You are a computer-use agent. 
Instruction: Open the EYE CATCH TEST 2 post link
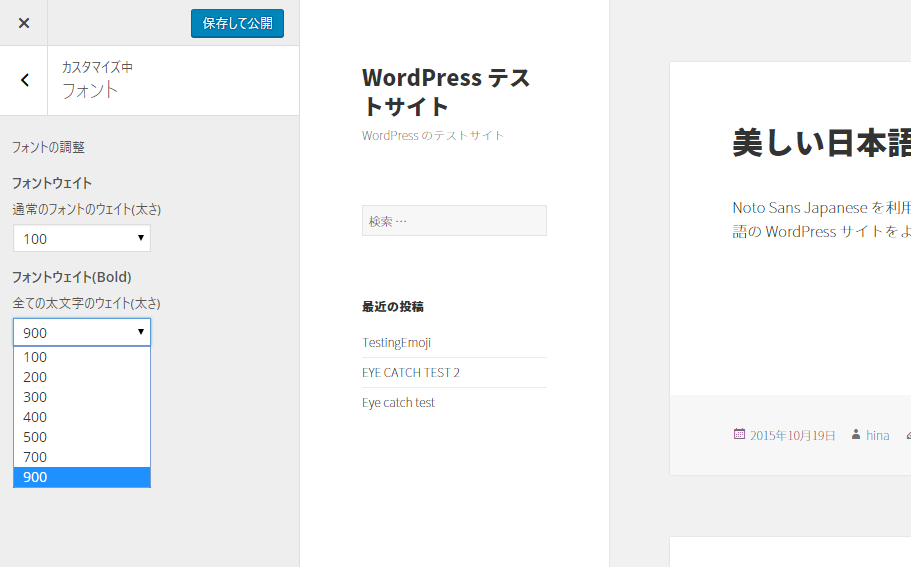pyautogui.click(x=411, y=372)
